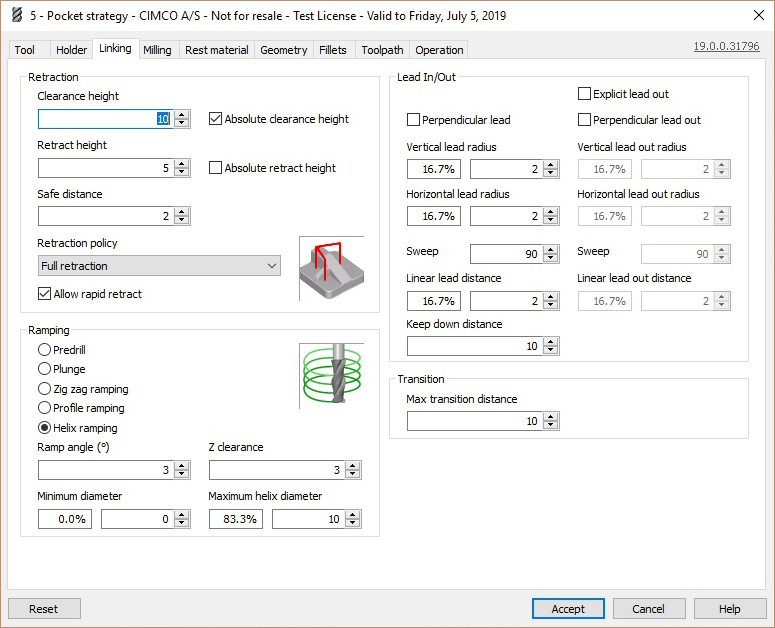Decrease Retract height with down arrow
Screen dimensions: 775x628
(x=182, y=173)
